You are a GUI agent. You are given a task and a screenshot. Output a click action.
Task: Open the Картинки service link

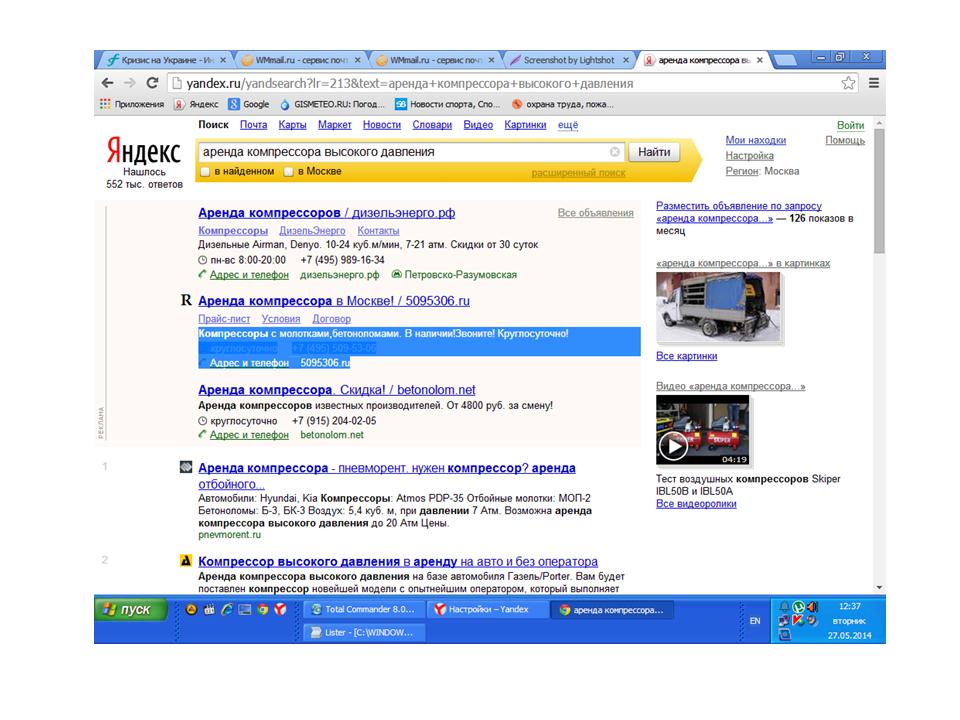click(525, 125)
